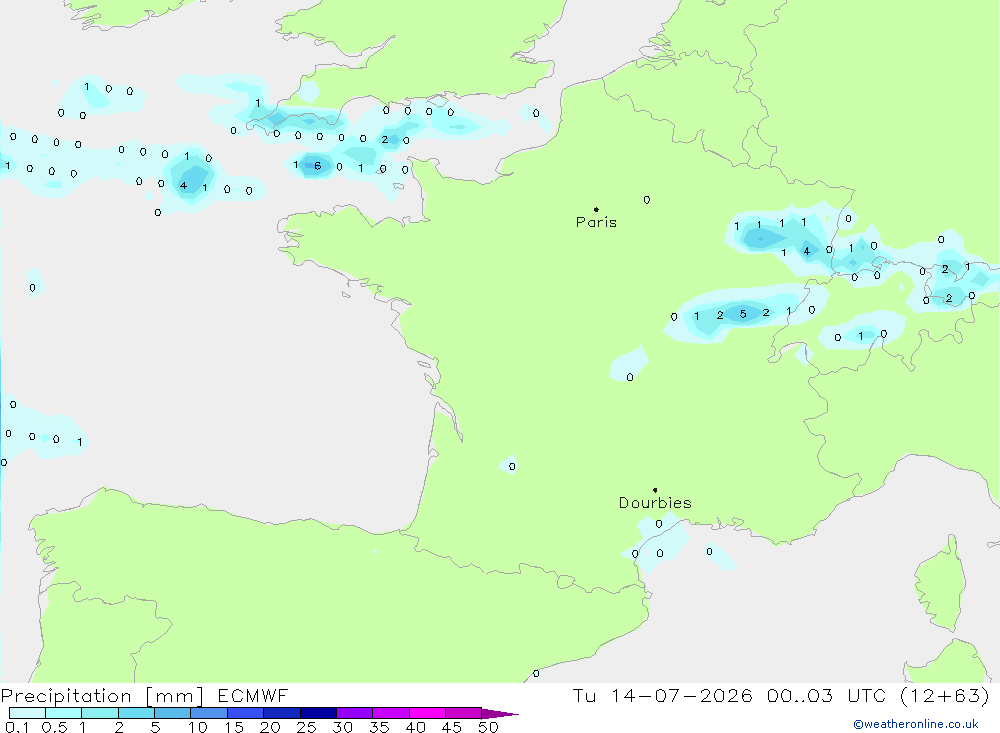
Task: Pick the 2–5 mm legend swatch
Action: tap(136, 713)
